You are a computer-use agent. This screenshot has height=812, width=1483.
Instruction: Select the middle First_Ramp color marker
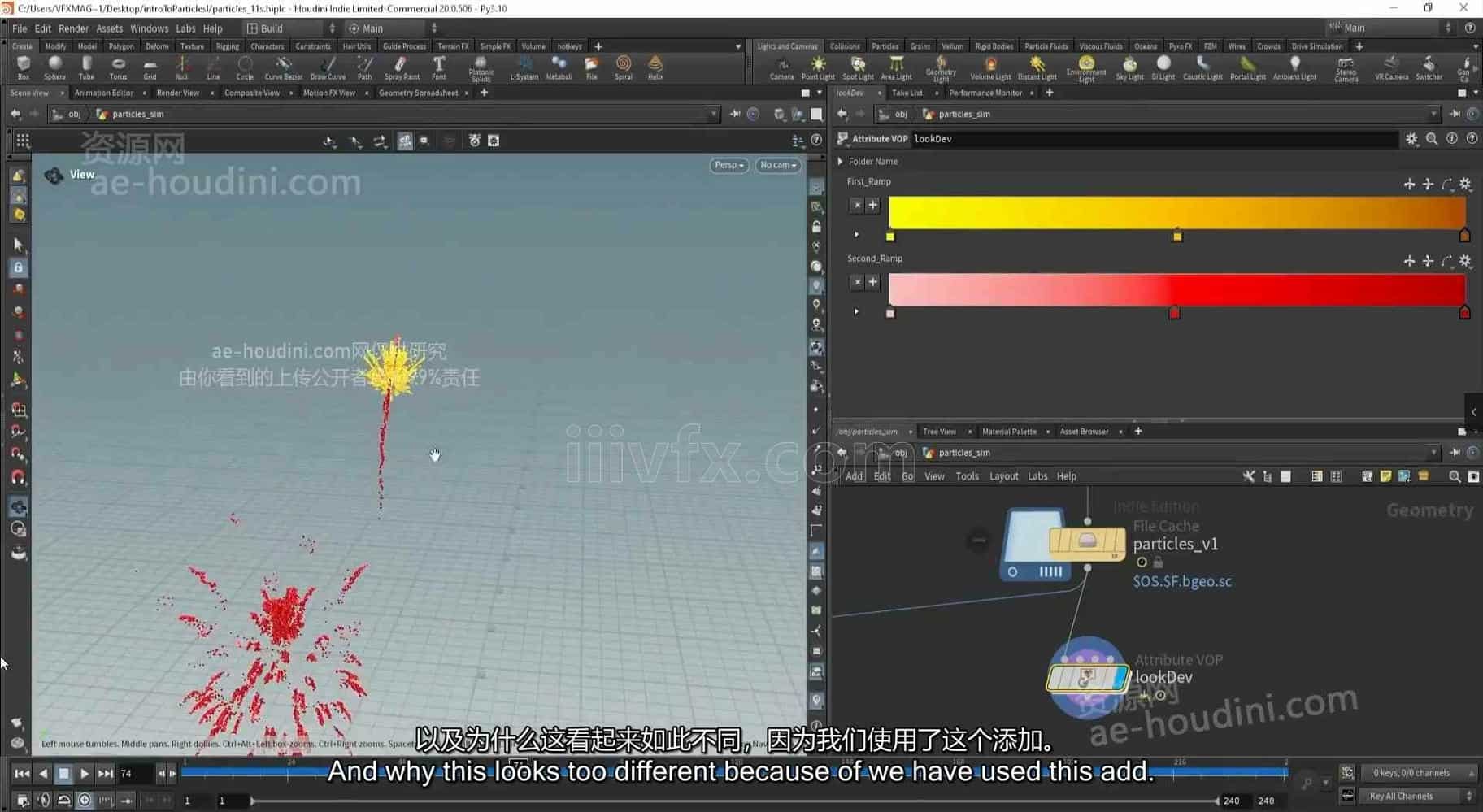point(1176,236)
